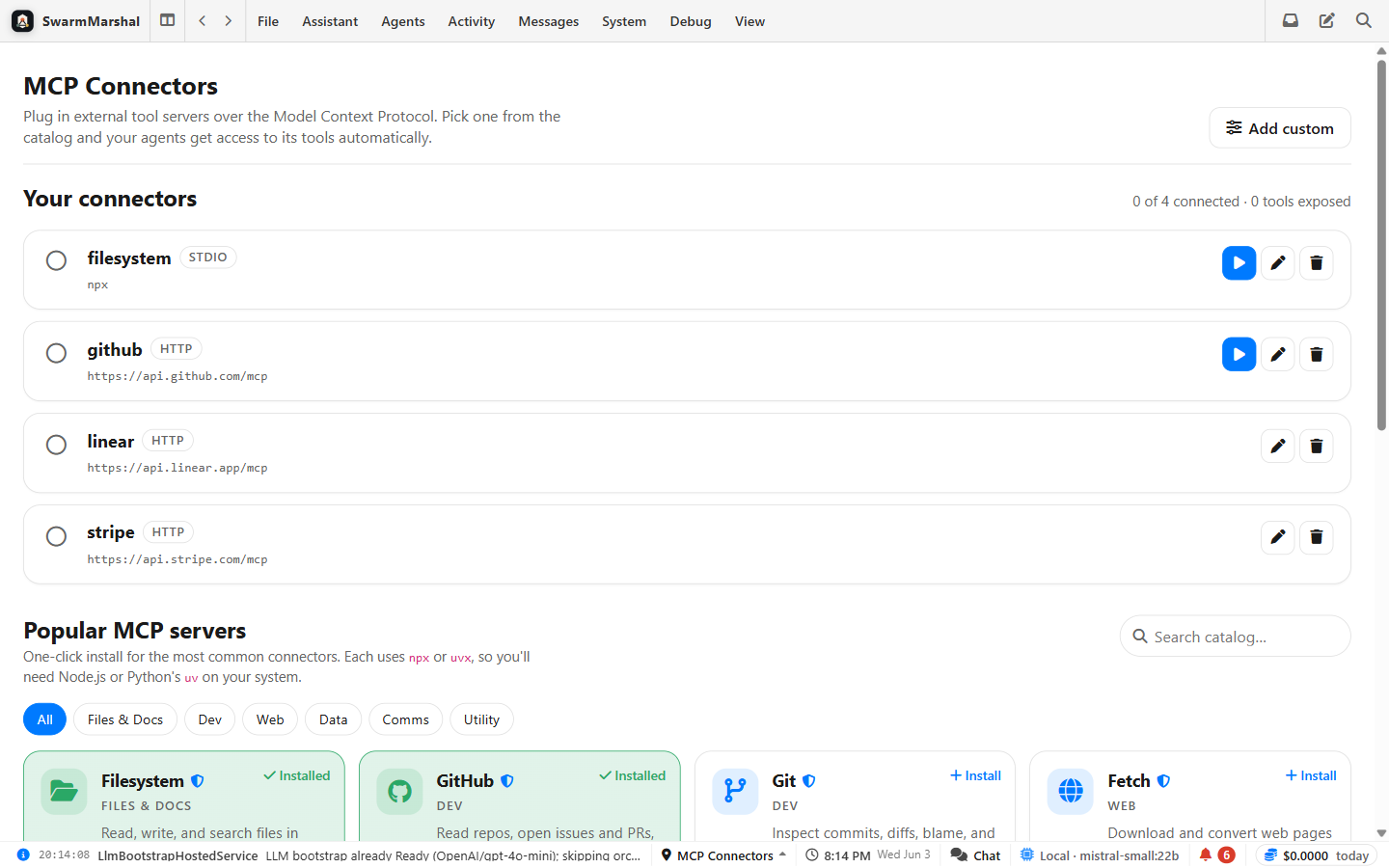Click the Installed label on GitHub card
The height and width of the screenshot is (868, 1389).
click(633, 775)
